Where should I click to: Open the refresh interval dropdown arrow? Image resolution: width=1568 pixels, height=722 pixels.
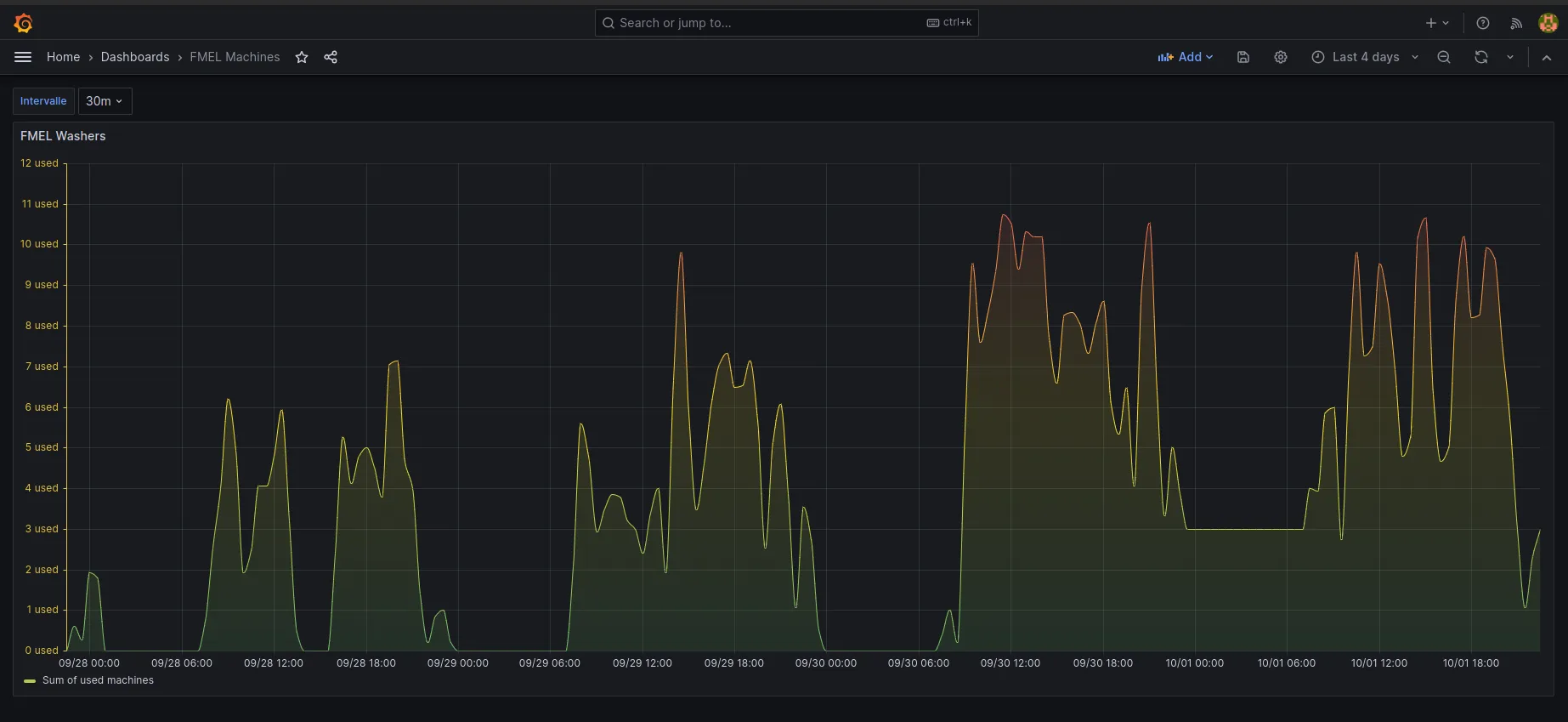pos(1510,57)
